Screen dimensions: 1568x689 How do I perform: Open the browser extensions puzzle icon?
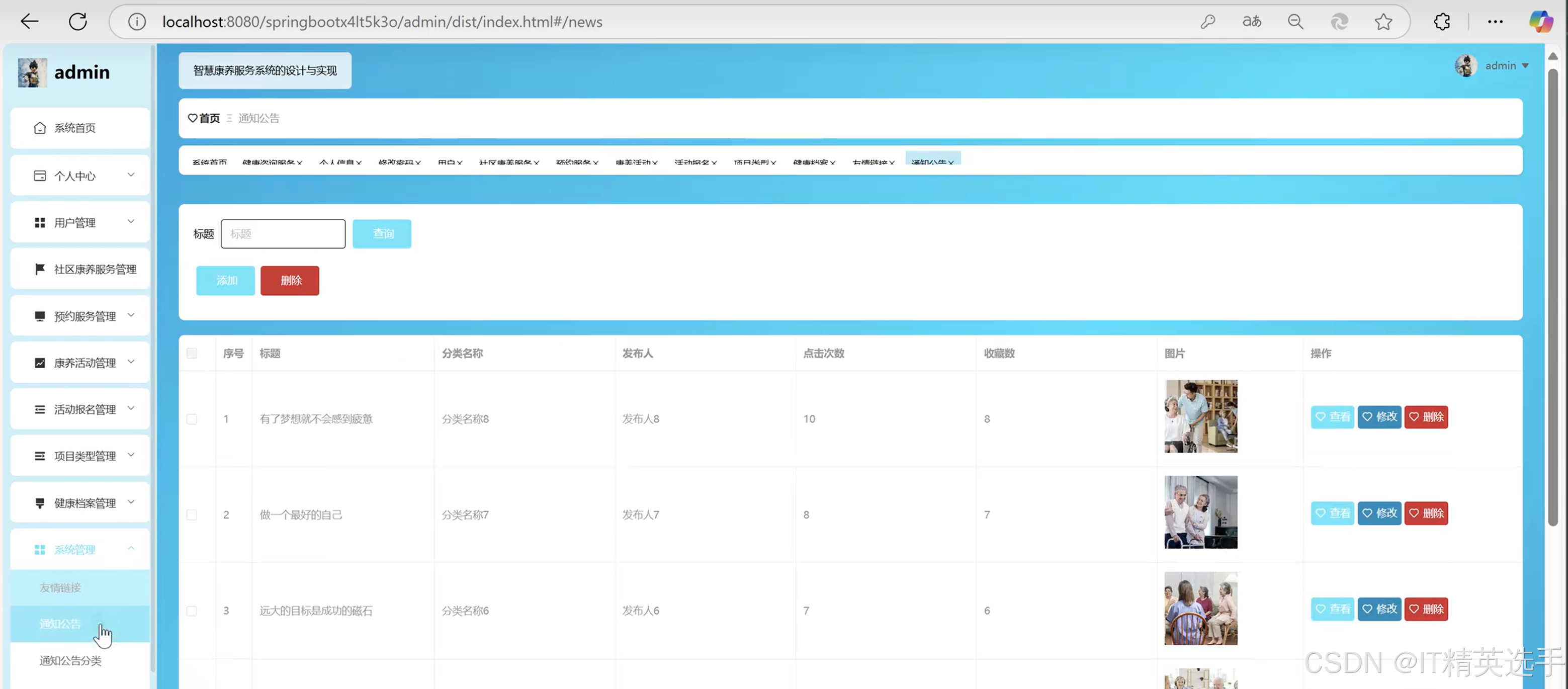(1441, 22)
